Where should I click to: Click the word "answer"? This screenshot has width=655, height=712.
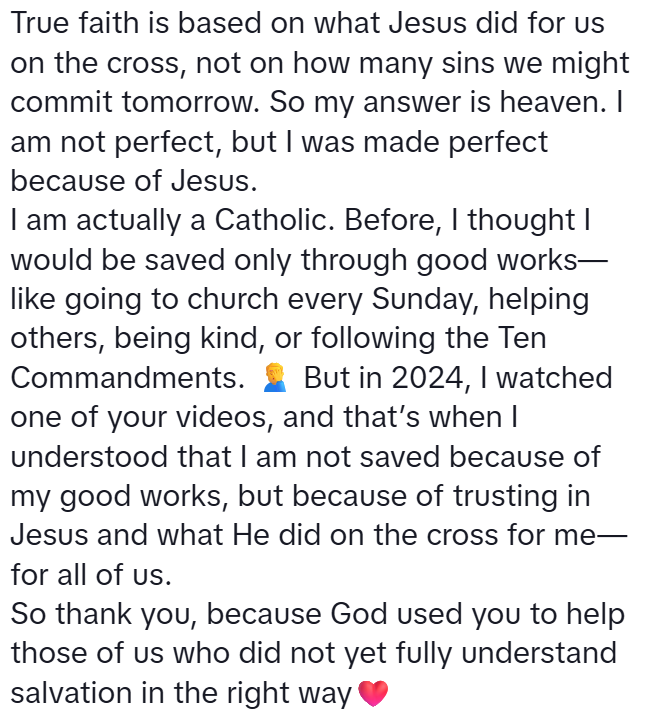[368, 102]
